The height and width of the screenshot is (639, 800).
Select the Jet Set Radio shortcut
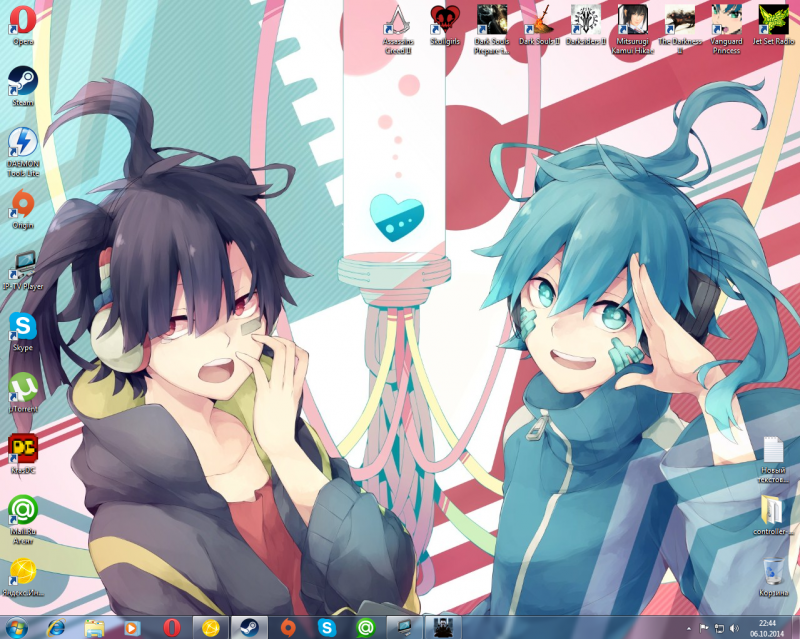[x=773, y=26]
